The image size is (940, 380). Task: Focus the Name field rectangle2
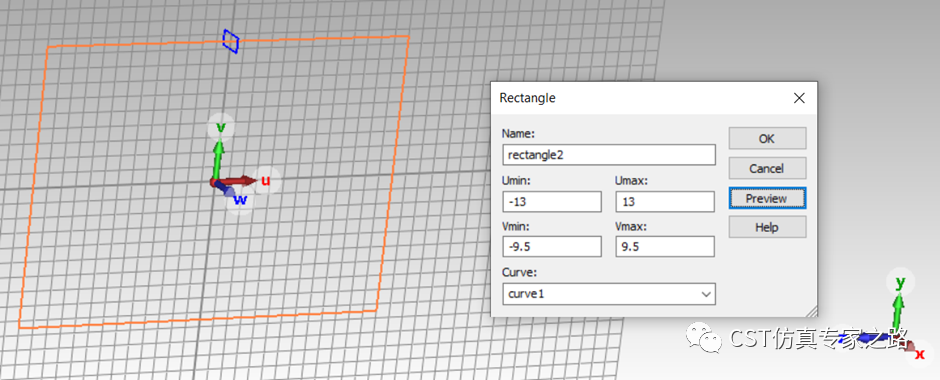point(609,155)
